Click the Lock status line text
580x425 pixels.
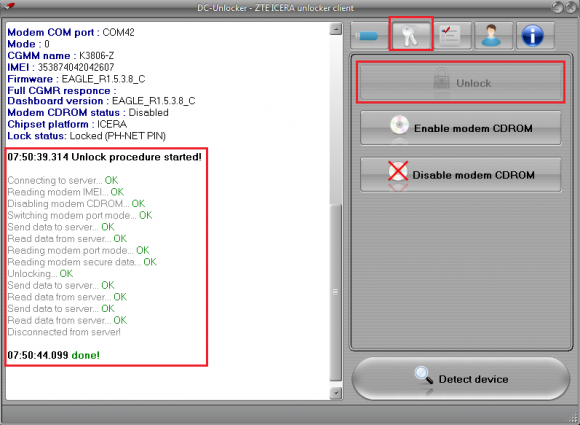(87, 136)
